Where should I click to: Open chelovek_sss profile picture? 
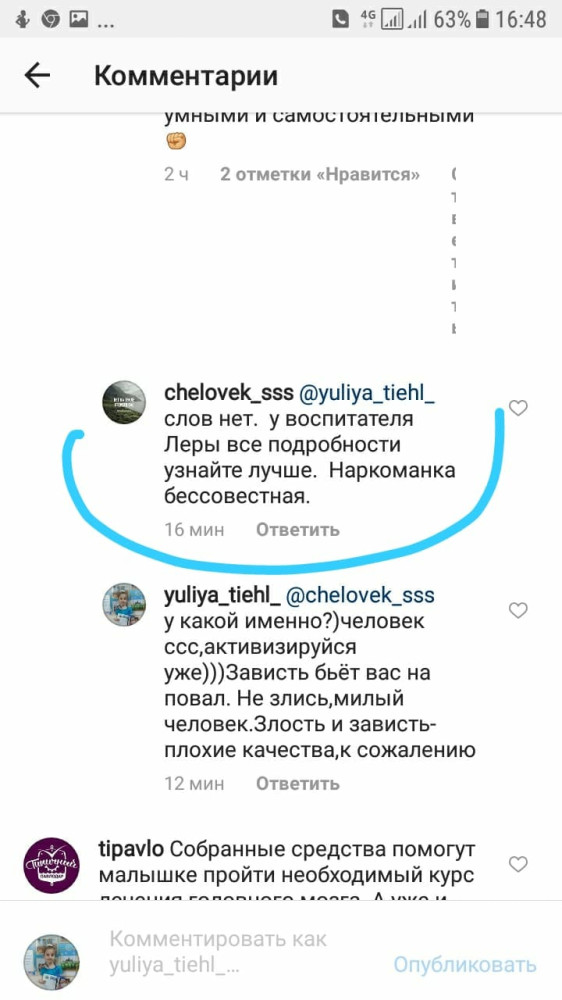point(124,402)
